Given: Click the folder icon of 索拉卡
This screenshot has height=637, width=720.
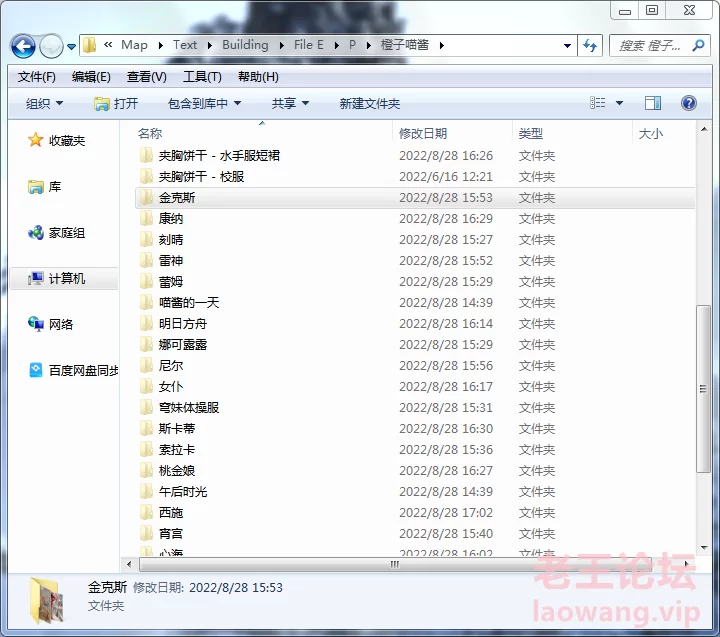Looking at the screenshot, I should 146,450.
